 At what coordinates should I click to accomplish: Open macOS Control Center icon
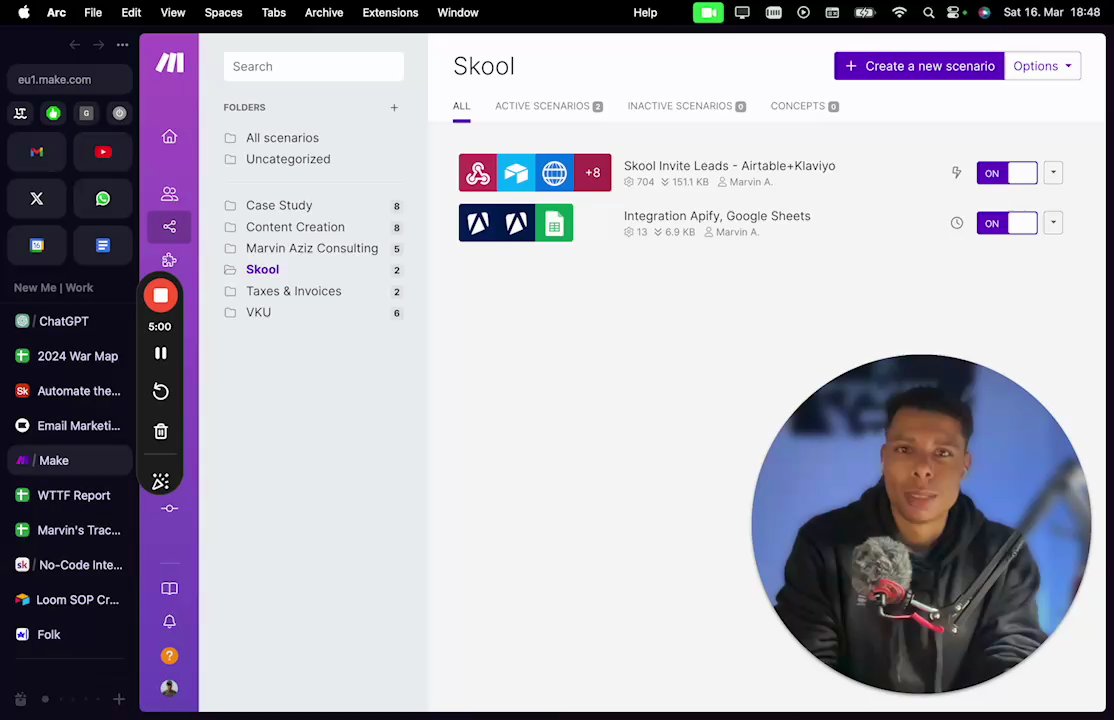[x=955, y=13]
